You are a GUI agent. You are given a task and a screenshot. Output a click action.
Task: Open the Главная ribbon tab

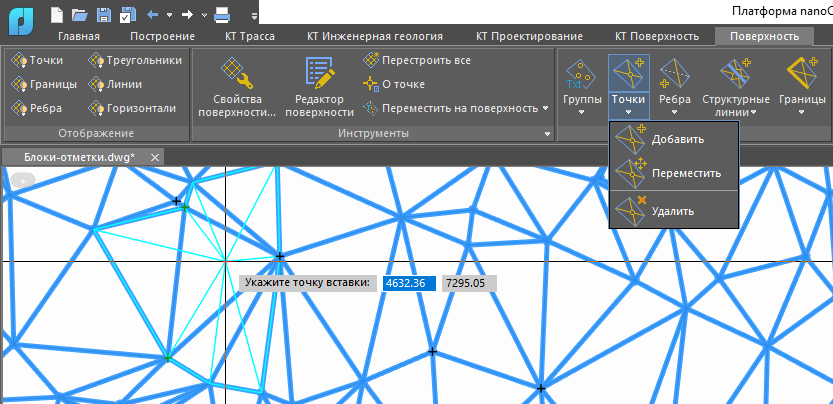[x=79, y=36]
